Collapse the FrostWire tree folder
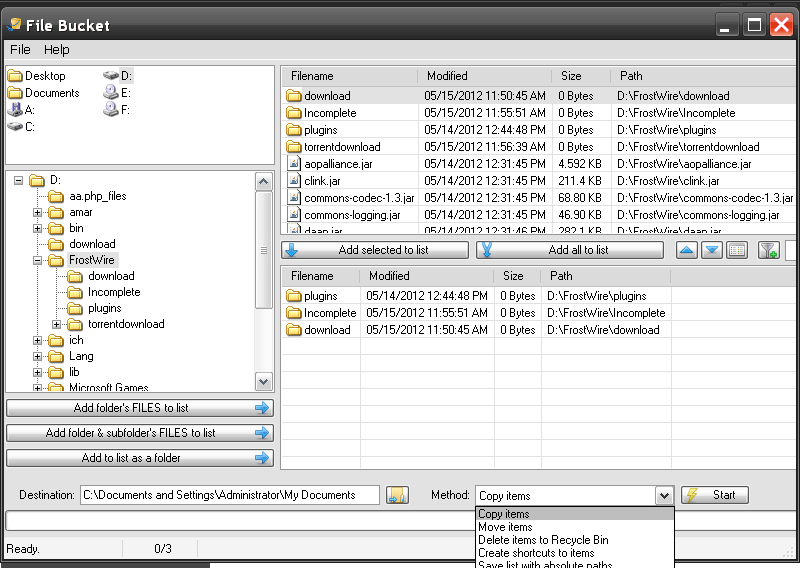800x568 pixels. (38, 260)
